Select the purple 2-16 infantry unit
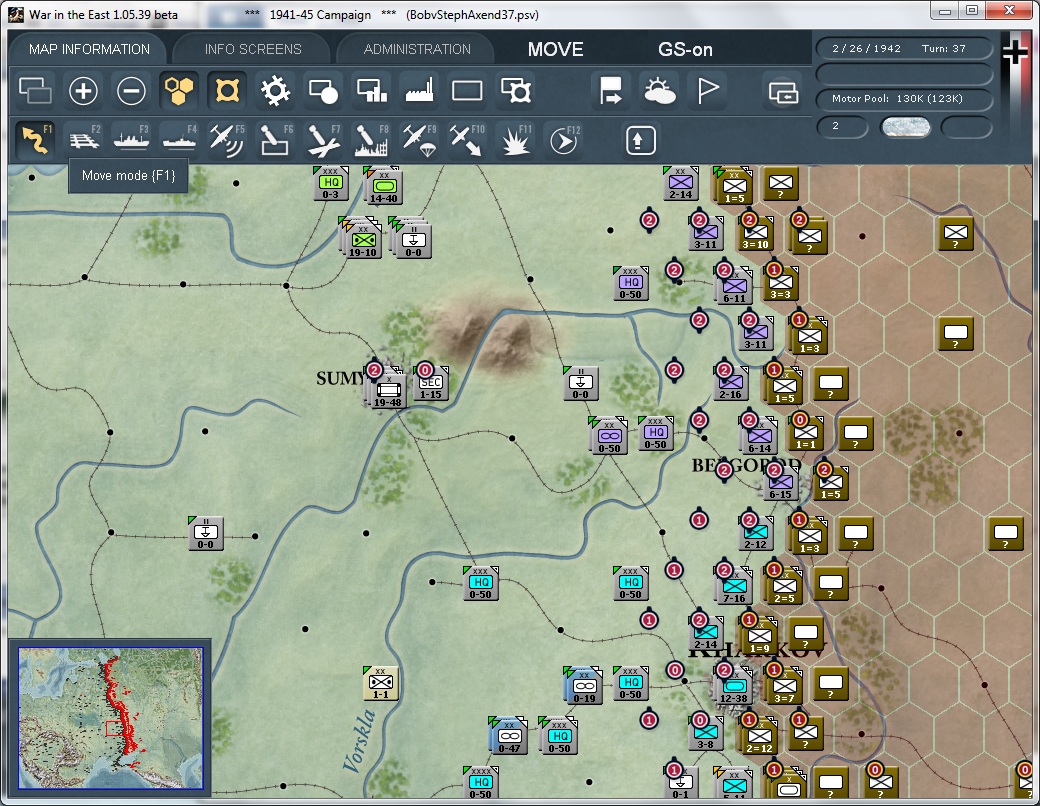Screen dimensions: 1040x806 pos(730,383)
